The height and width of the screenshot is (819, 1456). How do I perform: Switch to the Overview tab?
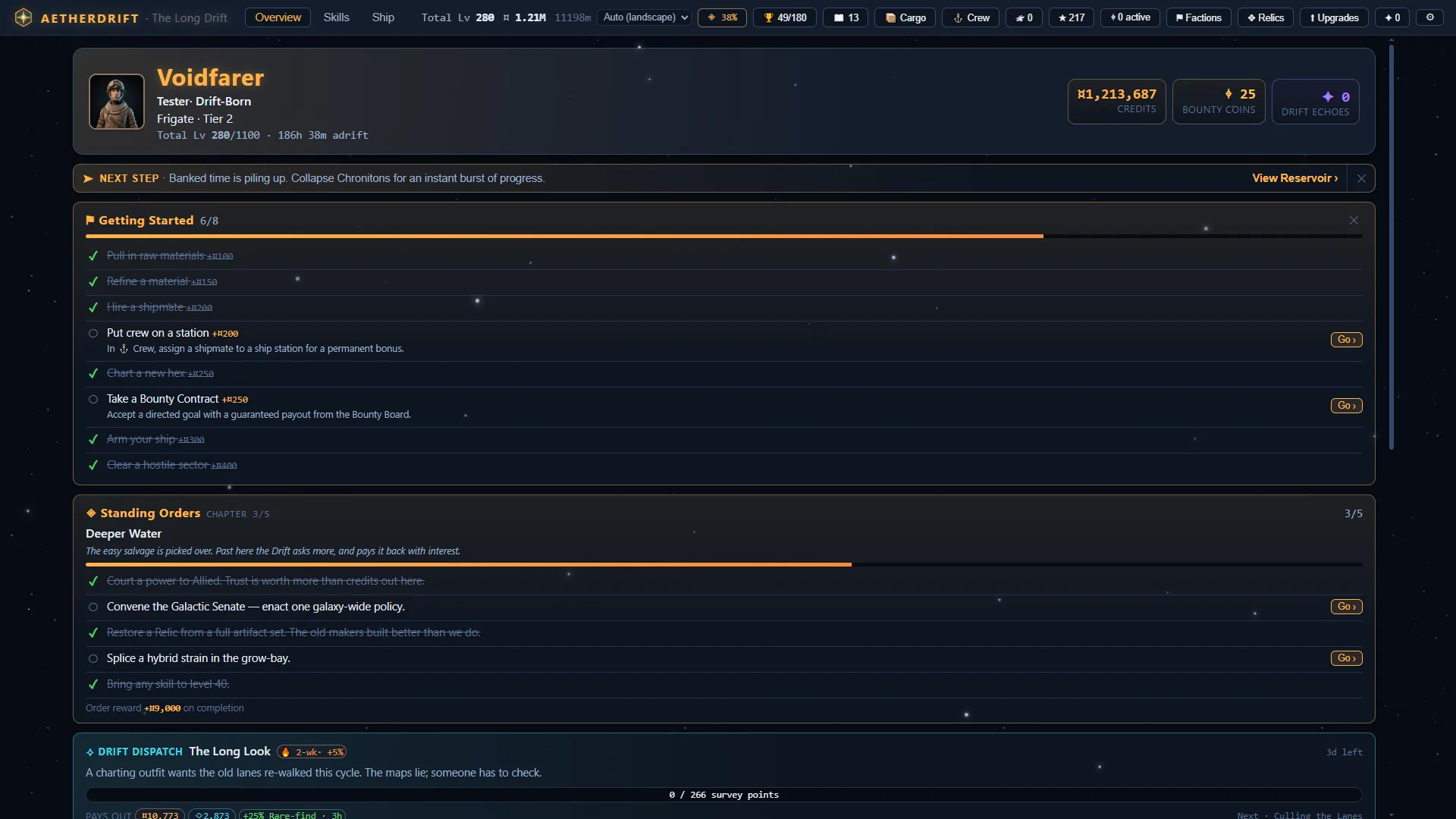click(x=278, y=17)
